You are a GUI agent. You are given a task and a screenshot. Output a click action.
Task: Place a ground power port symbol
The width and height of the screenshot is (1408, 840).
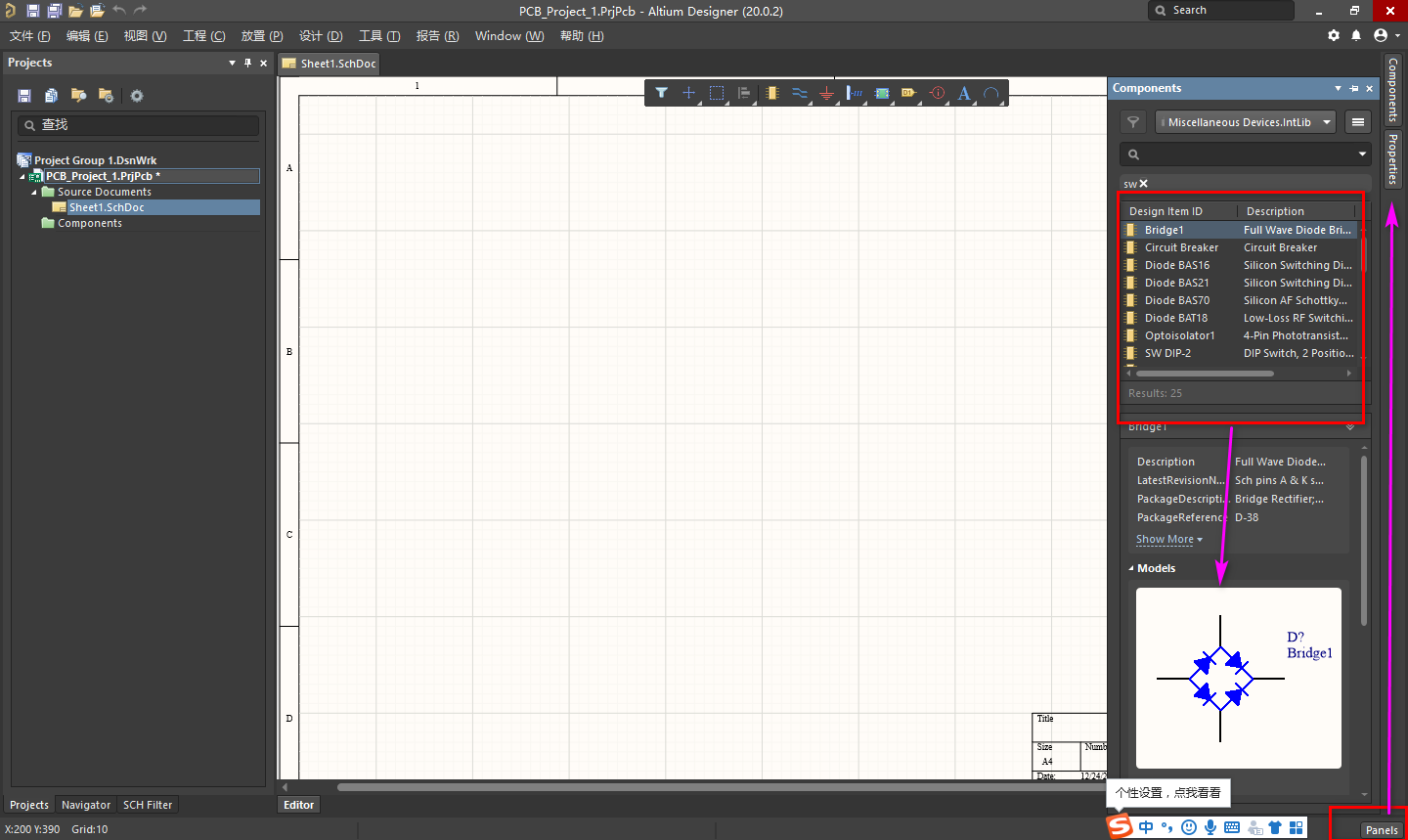(x=827, y=93)
